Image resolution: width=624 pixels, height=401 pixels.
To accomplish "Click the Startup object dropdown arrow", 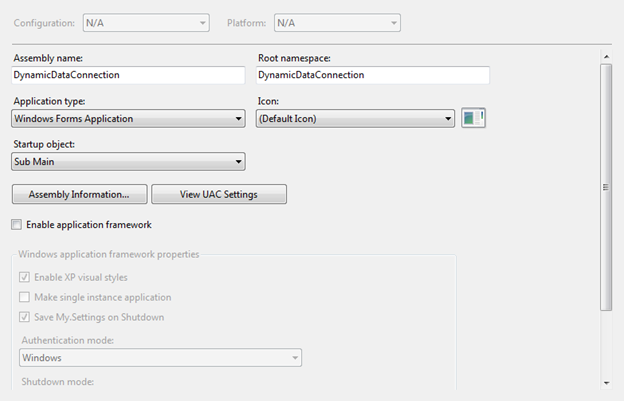I will [238, 162].
